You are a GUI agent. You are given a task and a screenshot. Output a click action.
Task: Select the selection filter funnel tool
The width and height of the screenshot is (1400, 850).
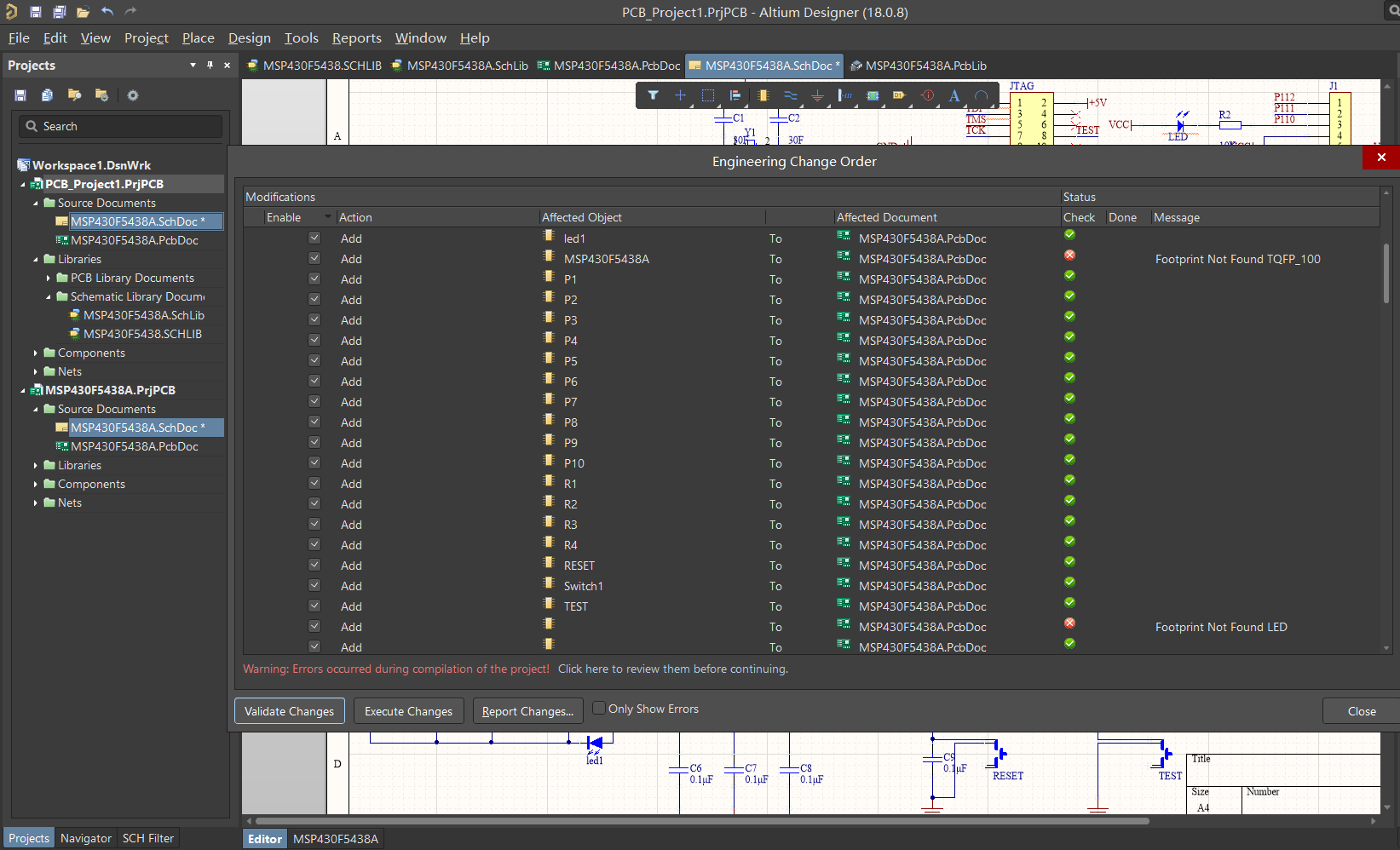point(653,95)
